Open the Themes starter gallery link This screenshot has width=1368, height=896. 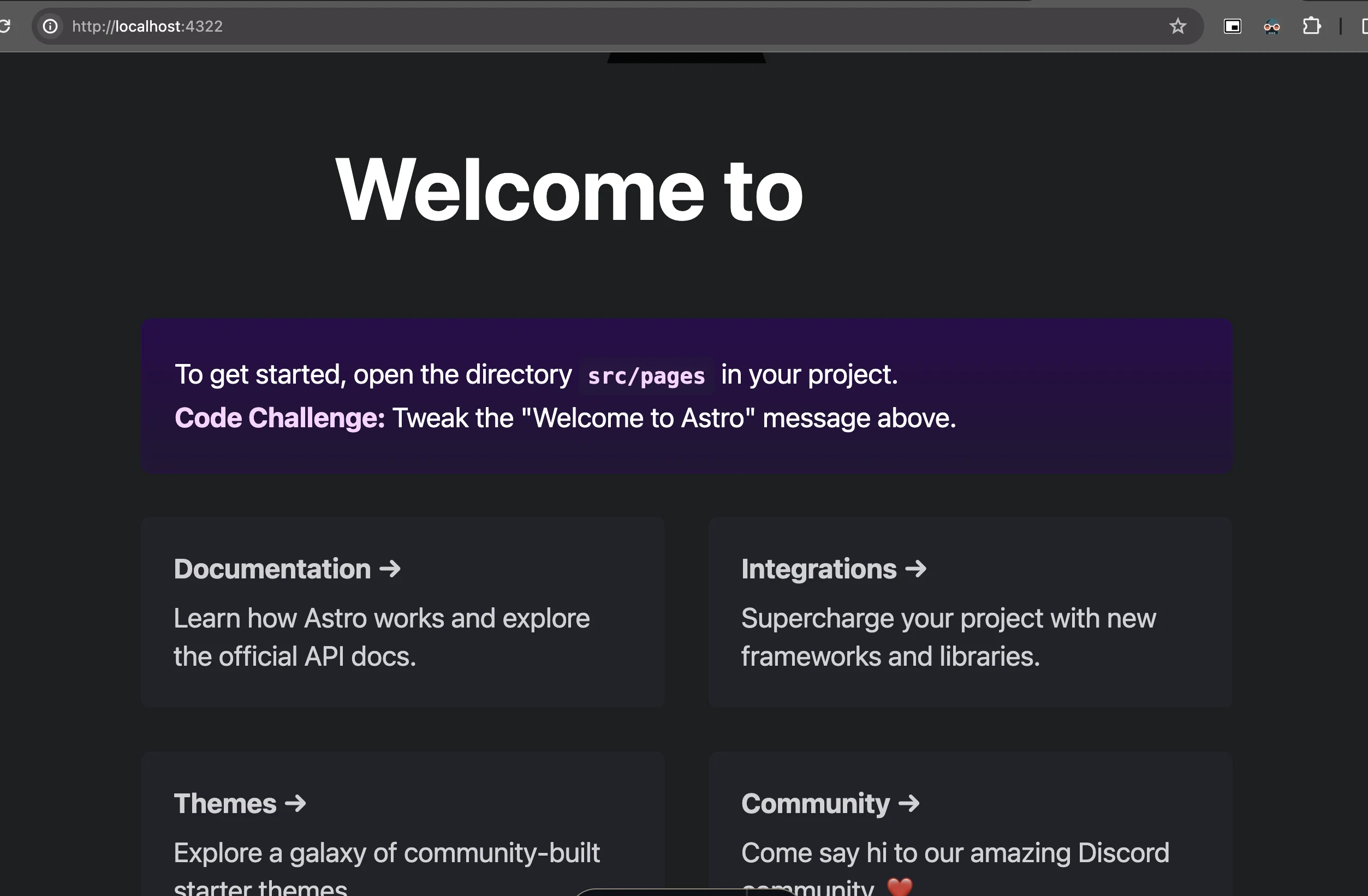(225, 803)
